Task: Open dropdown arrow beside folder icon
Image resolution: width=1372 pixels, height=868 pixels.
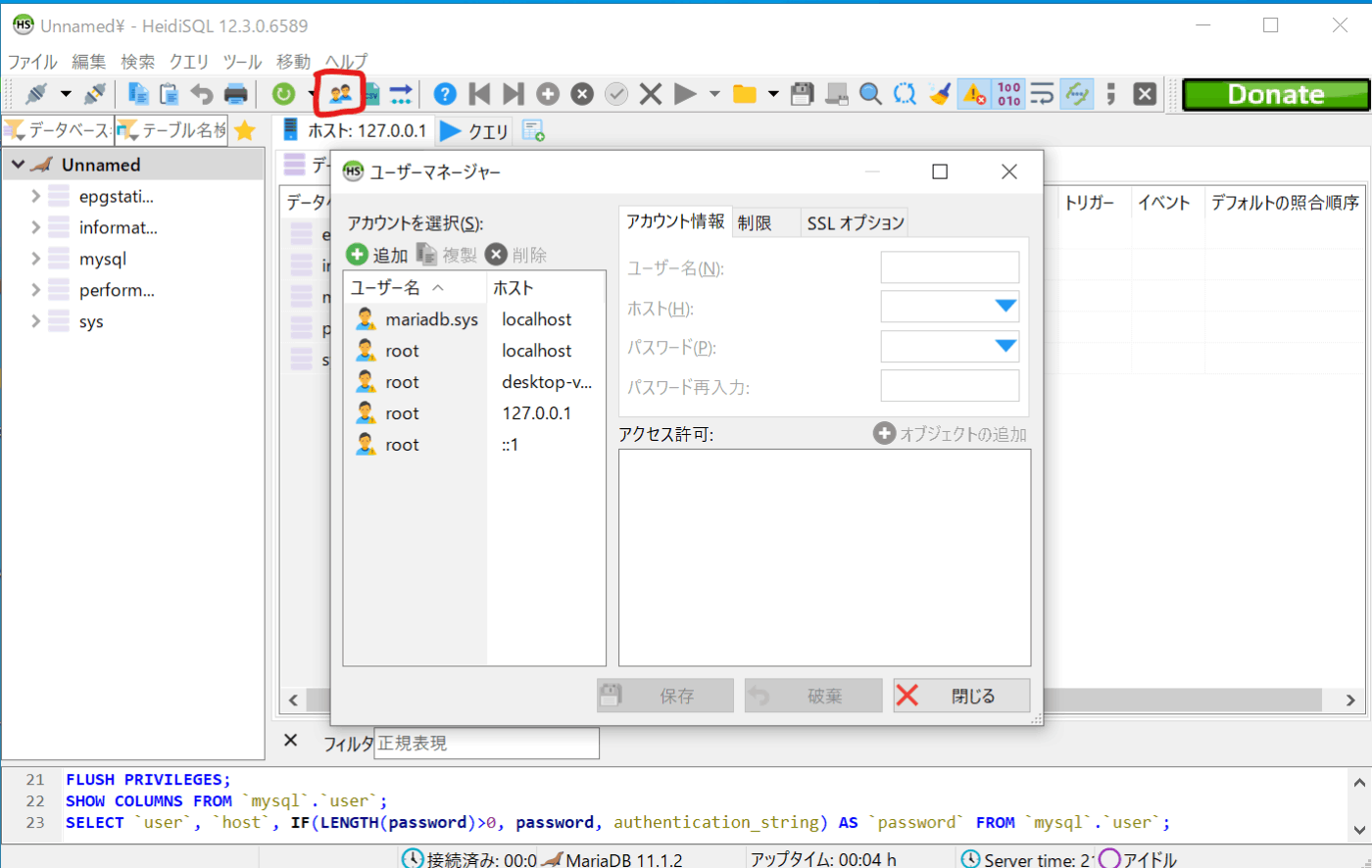Action: tap(773, 94)
